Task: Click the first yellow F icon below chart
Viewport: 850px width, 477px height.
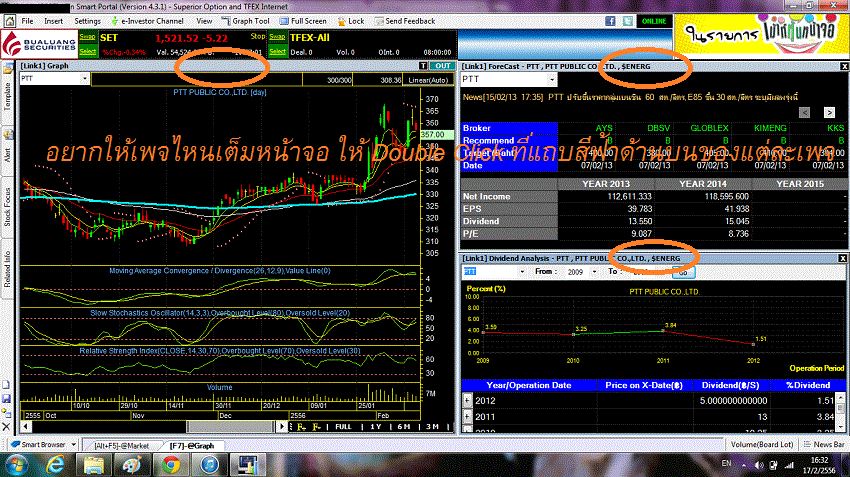Action: coord(301,427)
